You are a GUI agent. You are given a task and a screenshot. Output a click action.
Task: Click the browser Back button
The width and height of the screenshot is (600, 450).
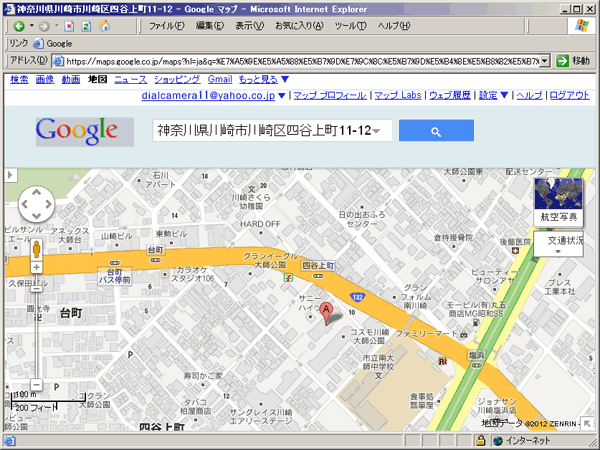pos(19,26)
